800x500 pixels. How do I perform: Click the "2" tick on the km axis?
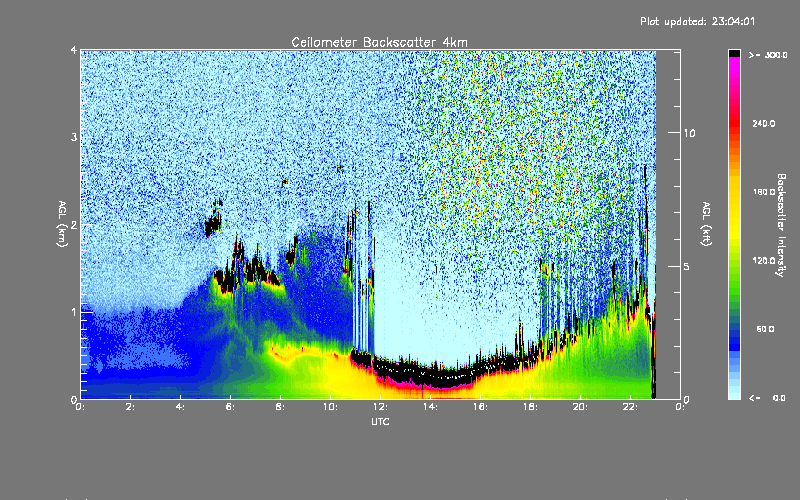[74, 224]
